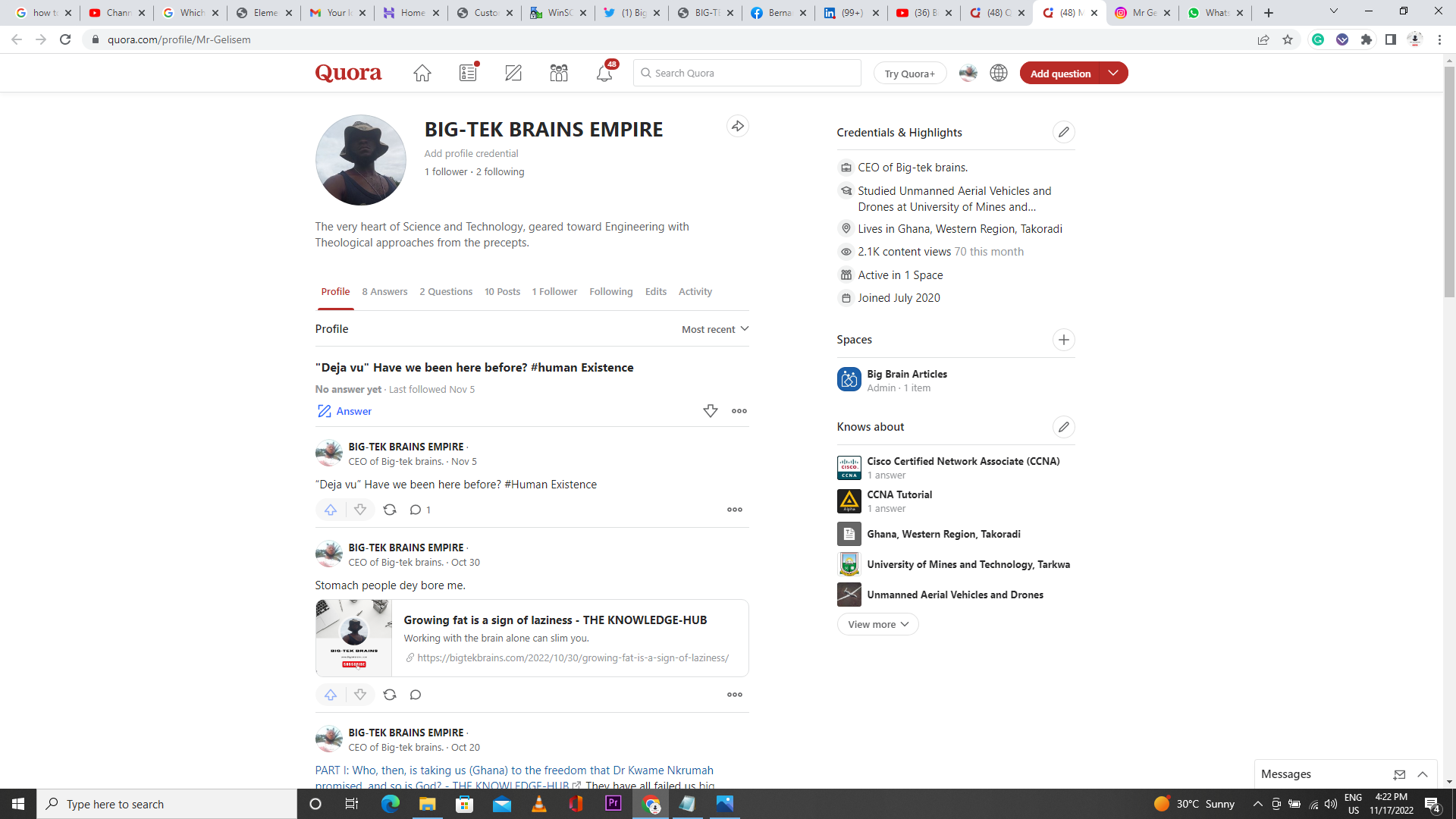Open the Answer requests pencil icon
Image resolution: width=1456 pixels, height=819 pixels.
pyautogui.click(x=513, y=73)
